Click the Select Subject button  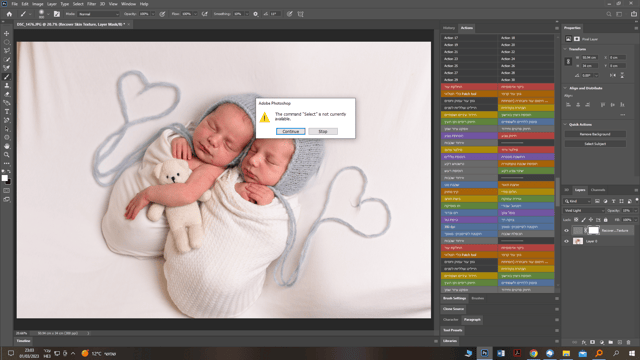click(595, 144)
